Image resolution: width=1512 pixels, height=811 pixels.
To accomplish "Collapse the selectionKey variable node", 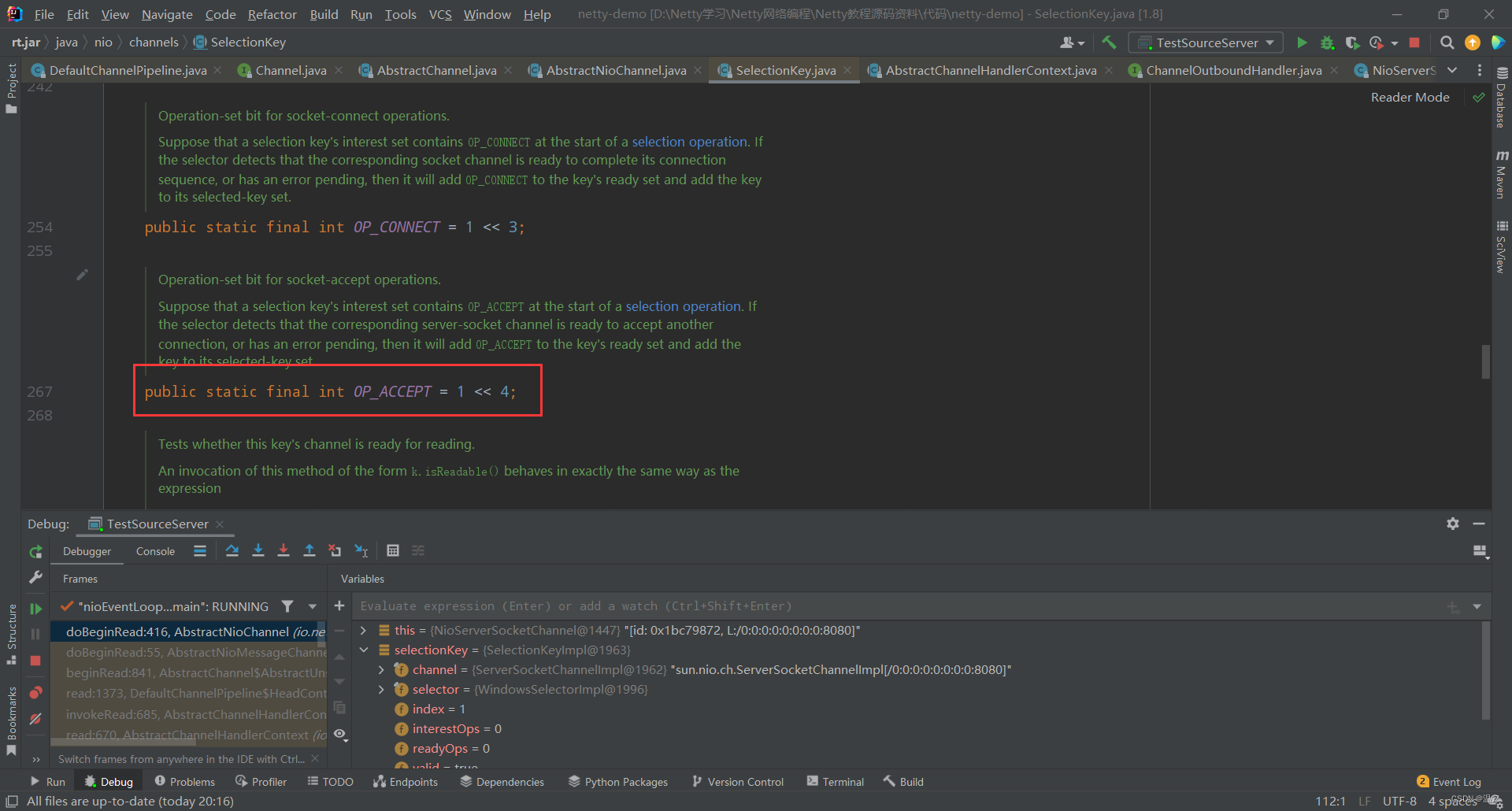I will [363, 650].
